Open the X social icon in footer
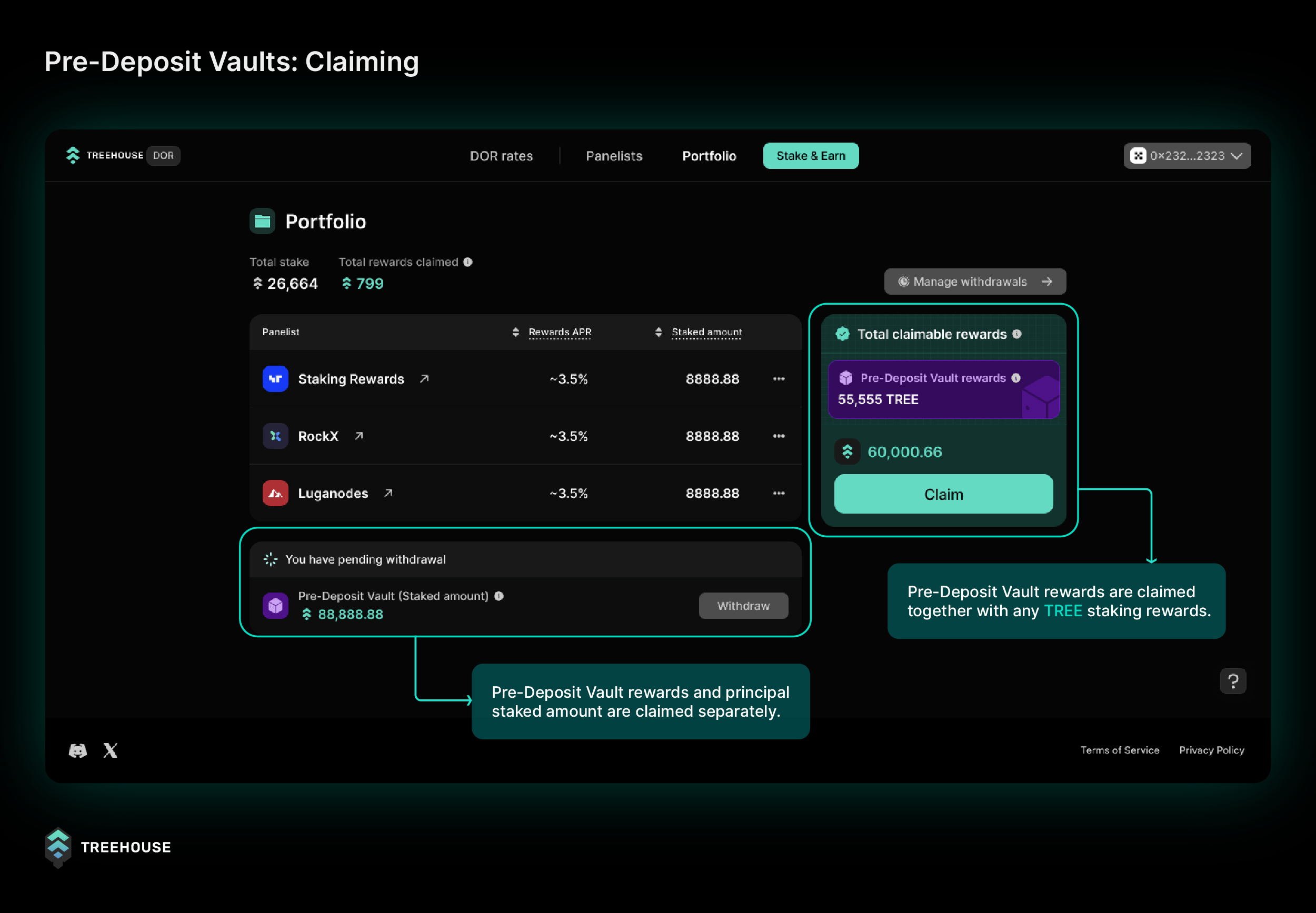The image size is (1316, 913). pos(111,750)
